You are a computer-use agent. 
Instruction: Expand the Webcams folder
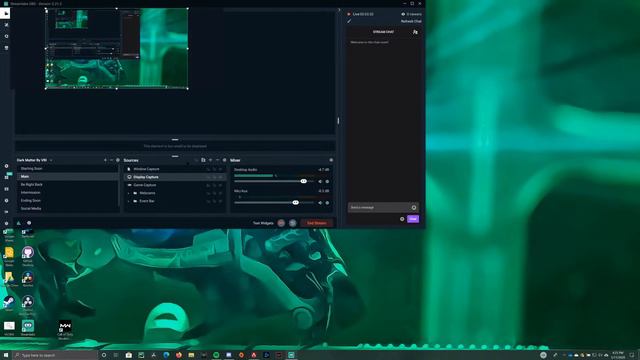[x=129, y=193]
